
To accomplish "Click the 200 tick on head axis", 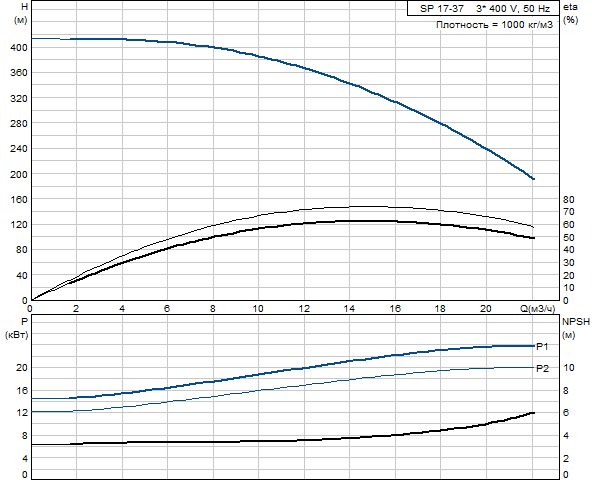I will tap(19, 174).
